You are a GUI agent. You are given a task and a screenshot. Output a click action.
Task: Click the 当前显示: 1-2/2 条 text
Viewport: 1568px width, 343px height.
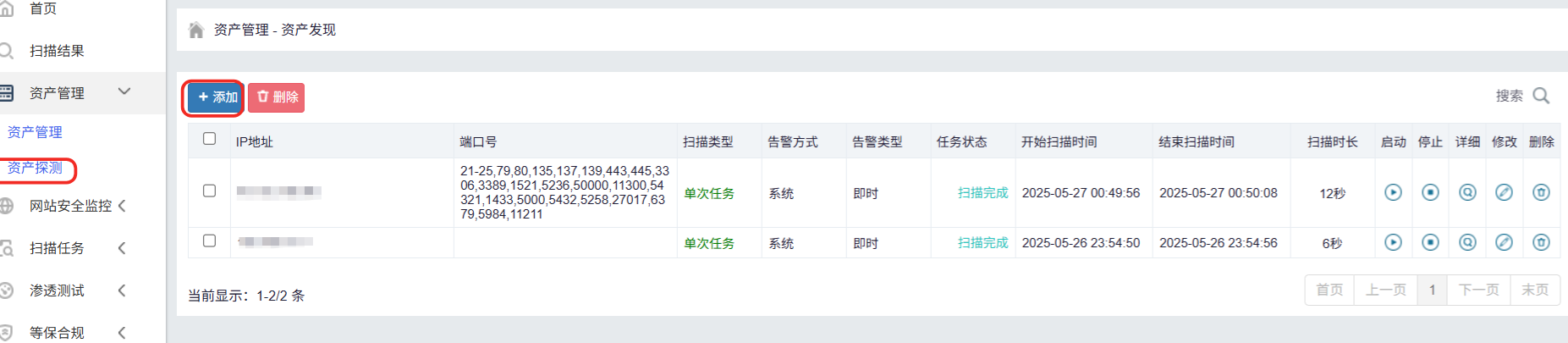[x=246, y=296]
